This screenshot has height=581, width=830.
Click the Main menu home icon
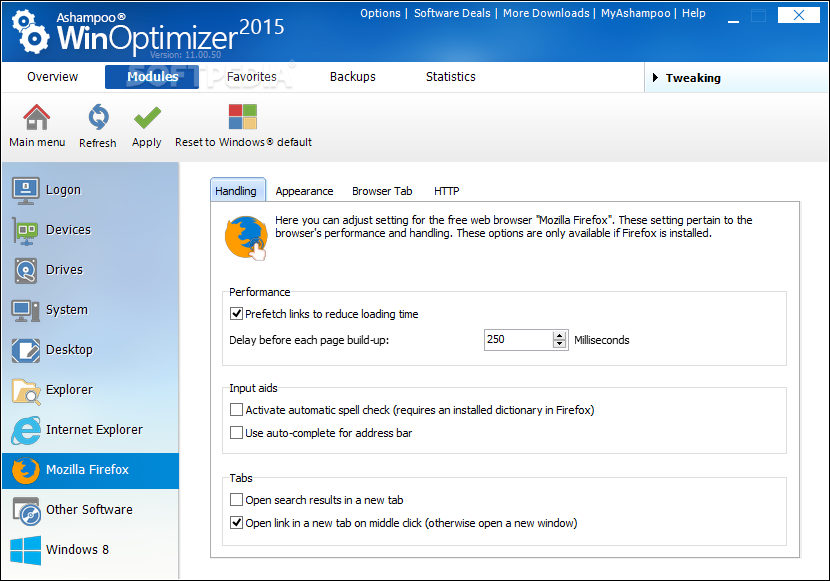pos(37,117)
